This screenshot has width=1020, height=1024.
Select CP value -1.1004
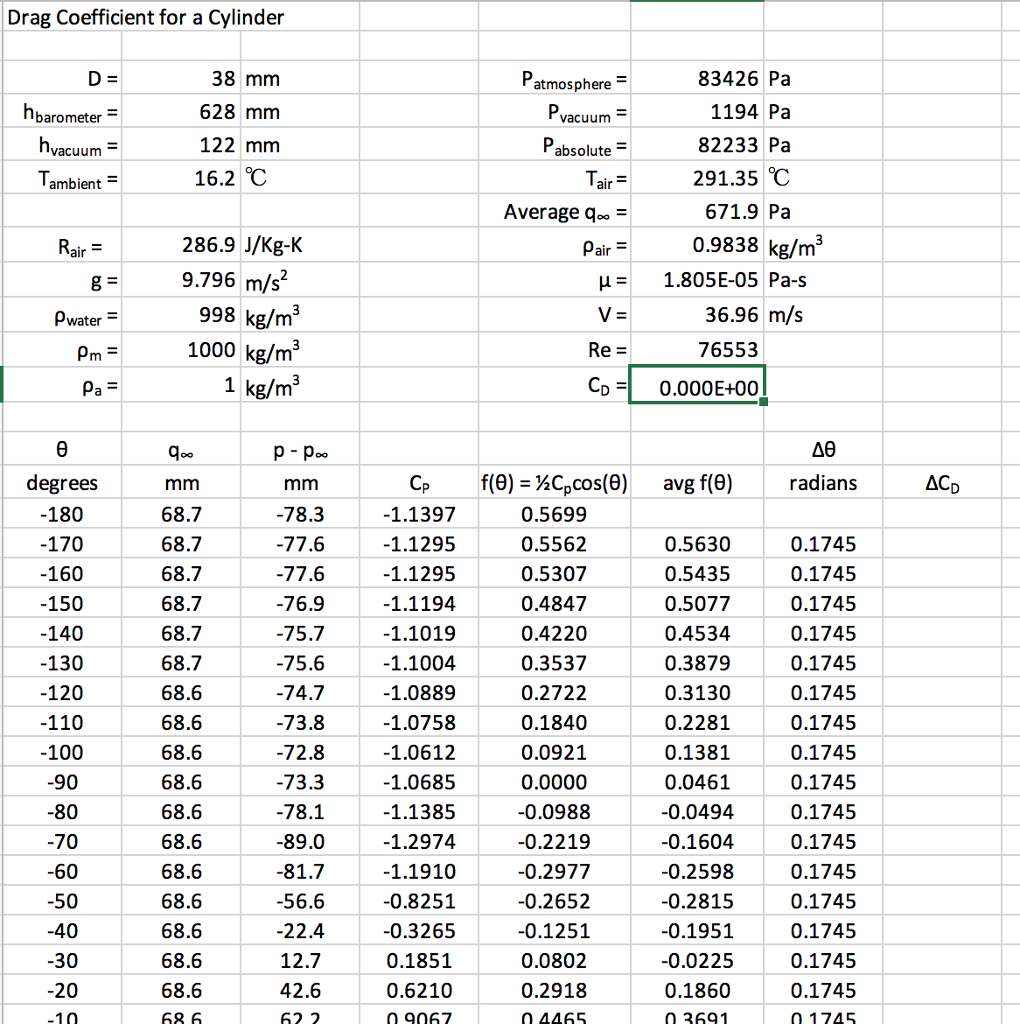pyautogui.click(x=419, y=663)
